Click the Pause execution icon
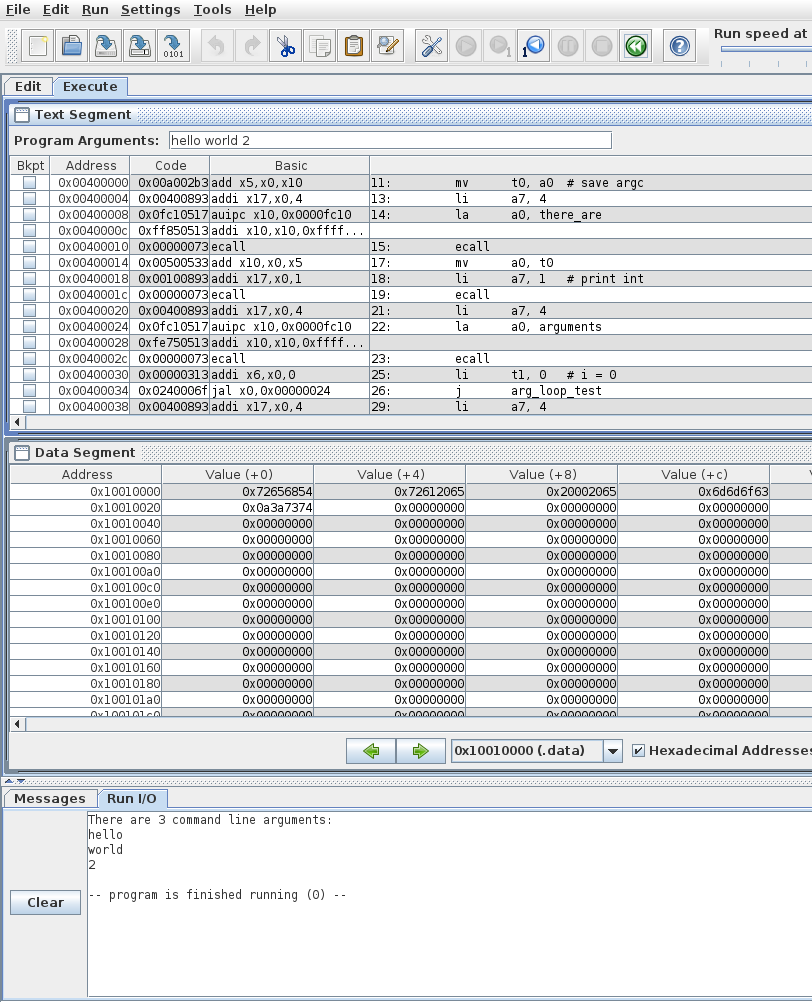812x1003 pixels. (x=568, y=46)
